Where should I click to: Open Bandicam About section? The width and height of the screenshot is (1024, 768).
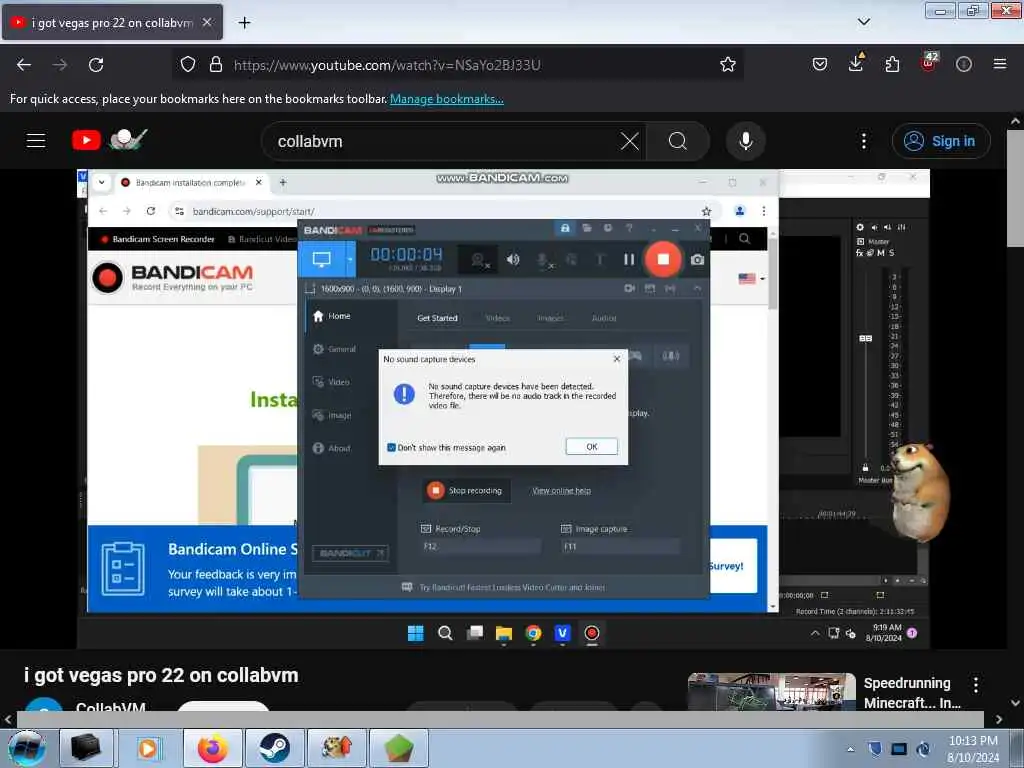332,448
